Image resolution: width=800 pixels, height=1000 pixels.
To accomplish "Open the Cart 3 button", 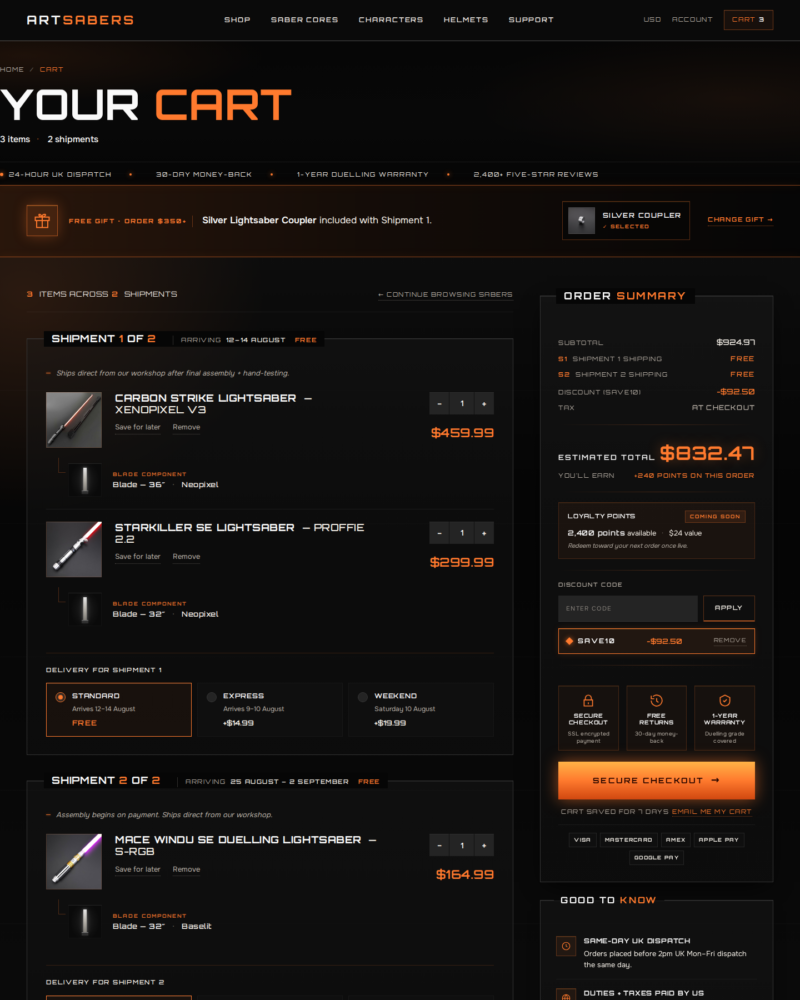I will tap(748, 20).
